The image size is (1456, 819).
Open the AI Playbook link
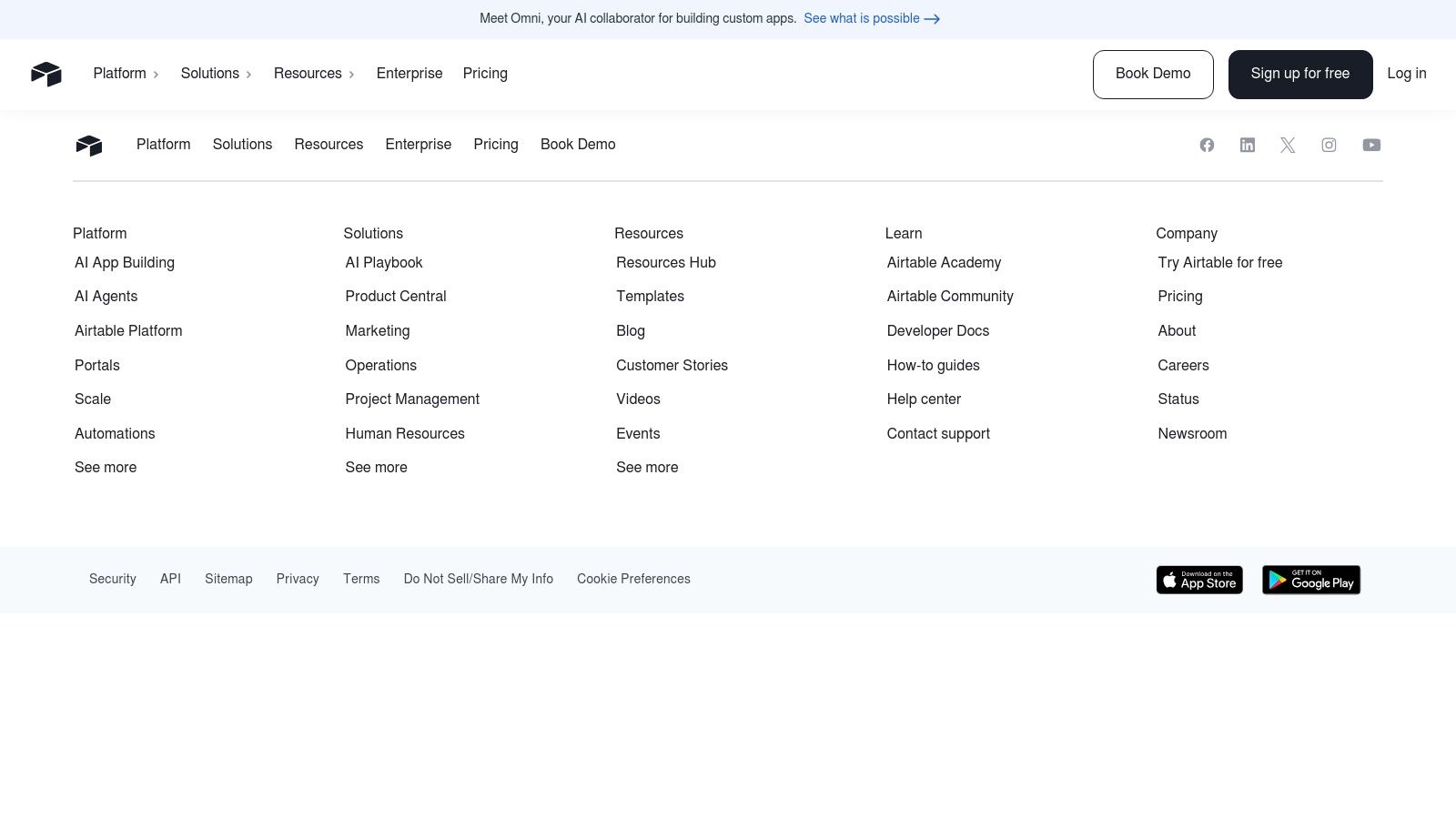[384, 263]
